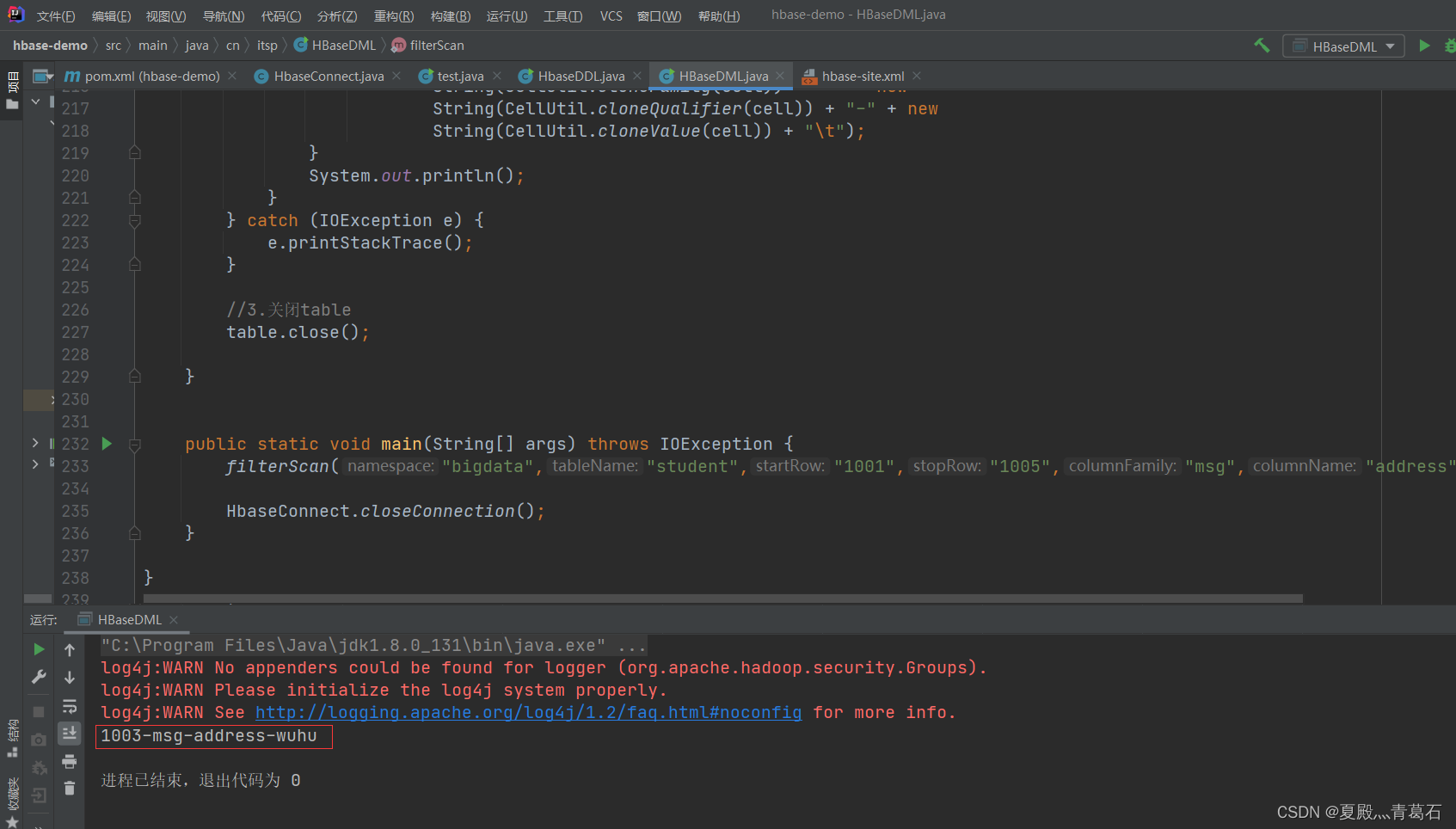The width and height of the screenshot is (1456, 829).
Task: Close the HBaseDML run tab
Action: (174, 619)
